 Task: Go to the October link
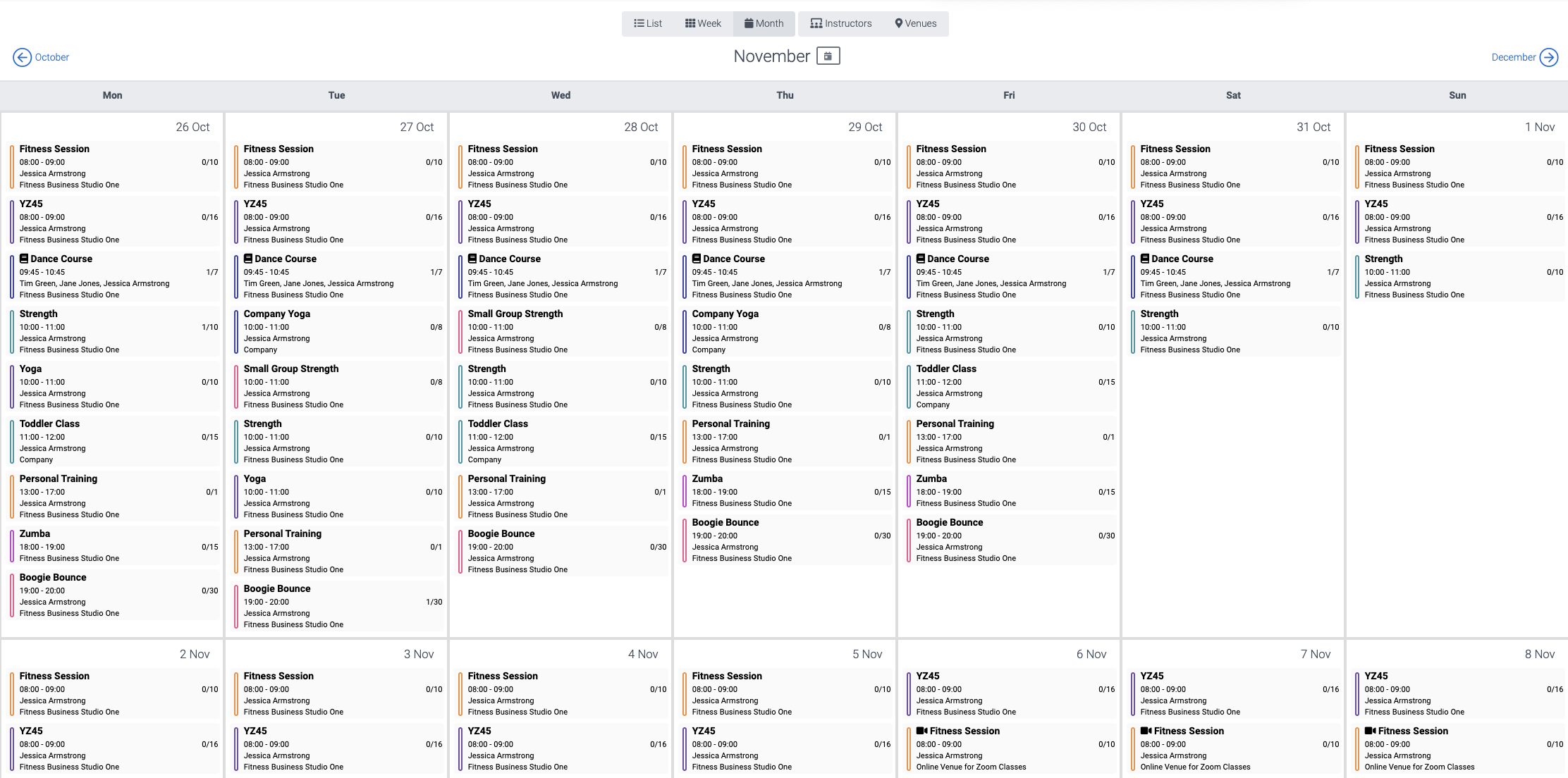click(52, 57)
